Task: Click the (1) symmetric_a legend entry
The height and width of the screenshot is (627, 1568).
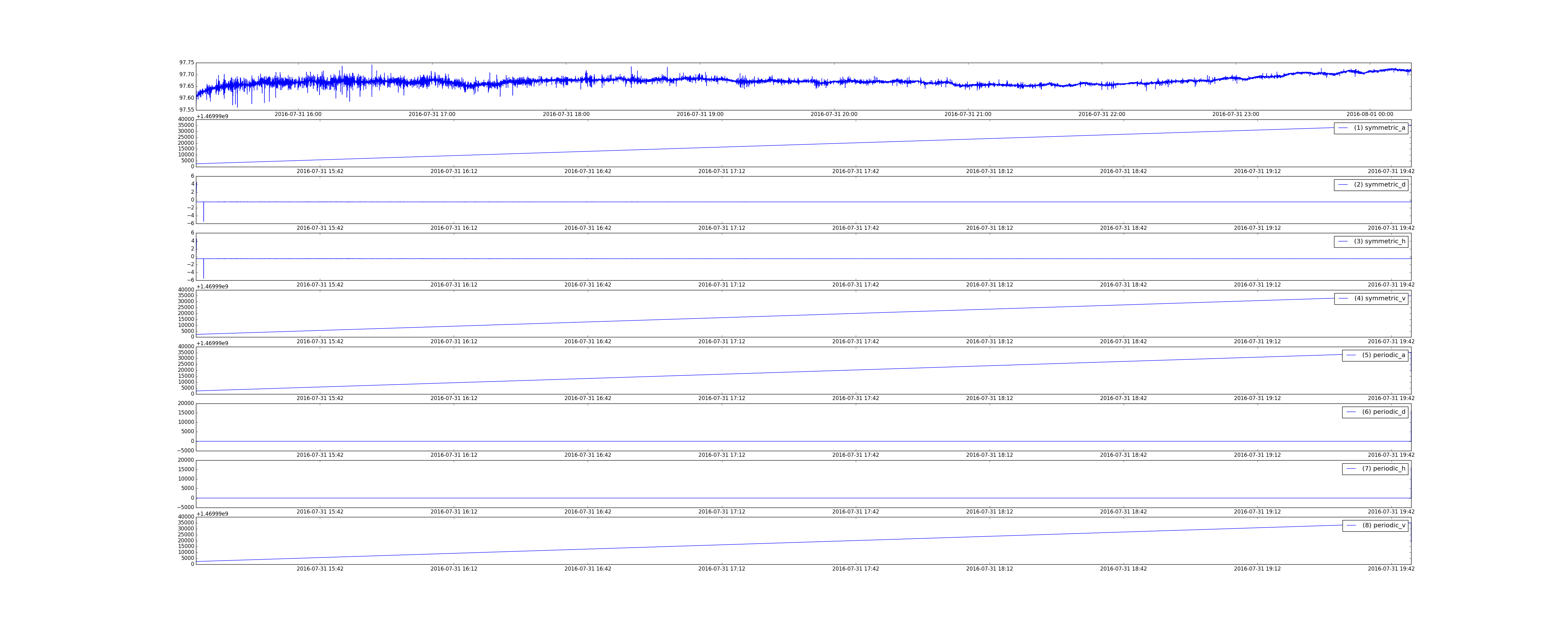Action: click(1371, 128)
